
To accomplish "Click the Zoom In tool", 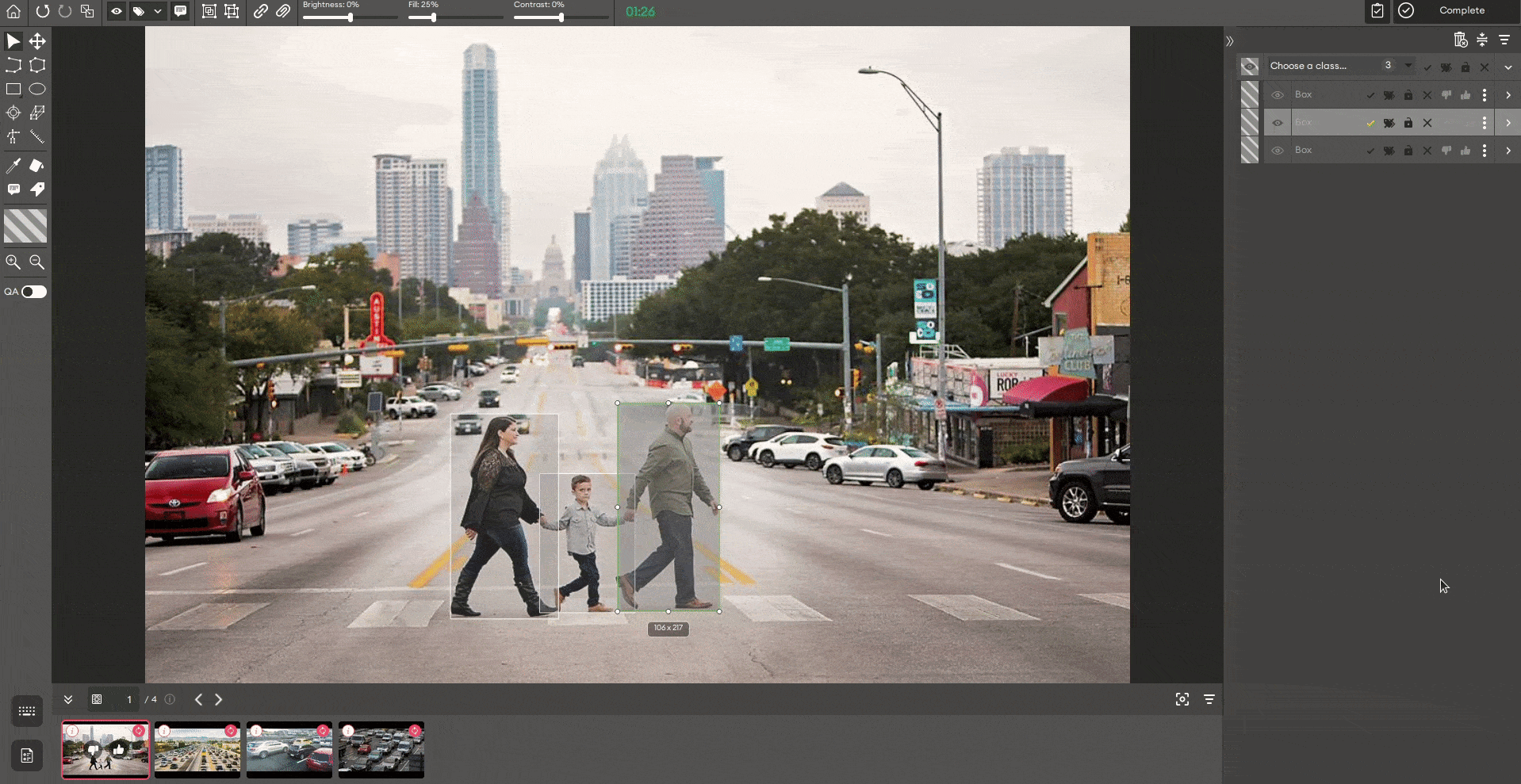I will click(x=13, y=262).
